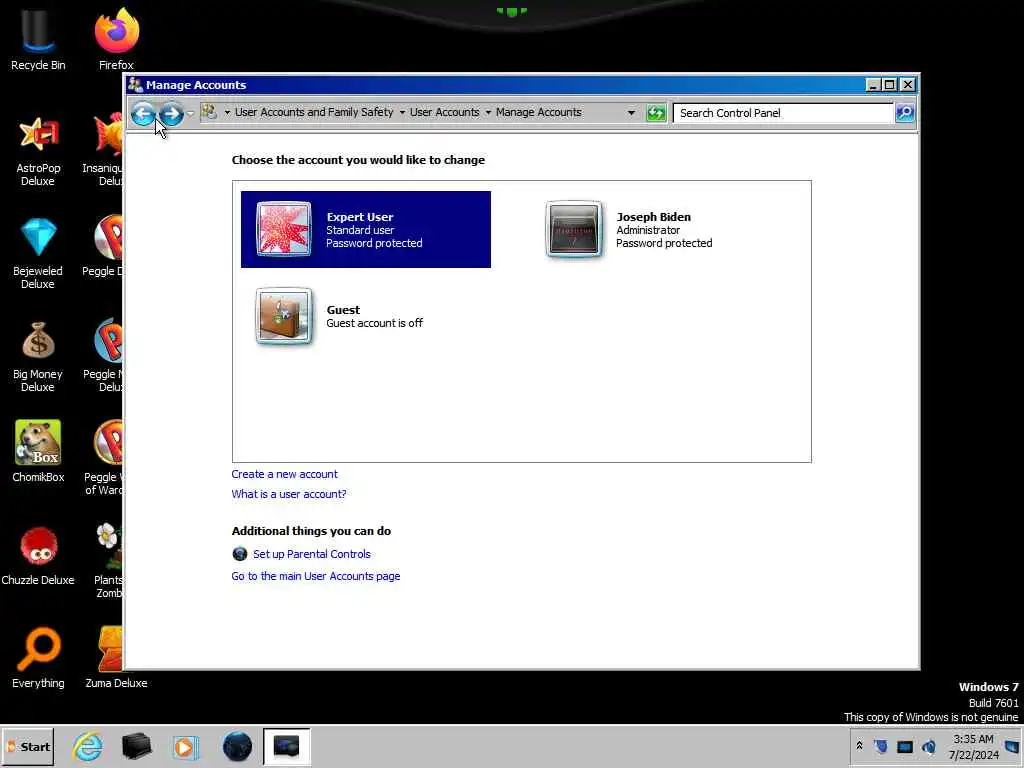Open Create a new account link
This screenshot has height=768, width=1024.
[x=284, y=474]
